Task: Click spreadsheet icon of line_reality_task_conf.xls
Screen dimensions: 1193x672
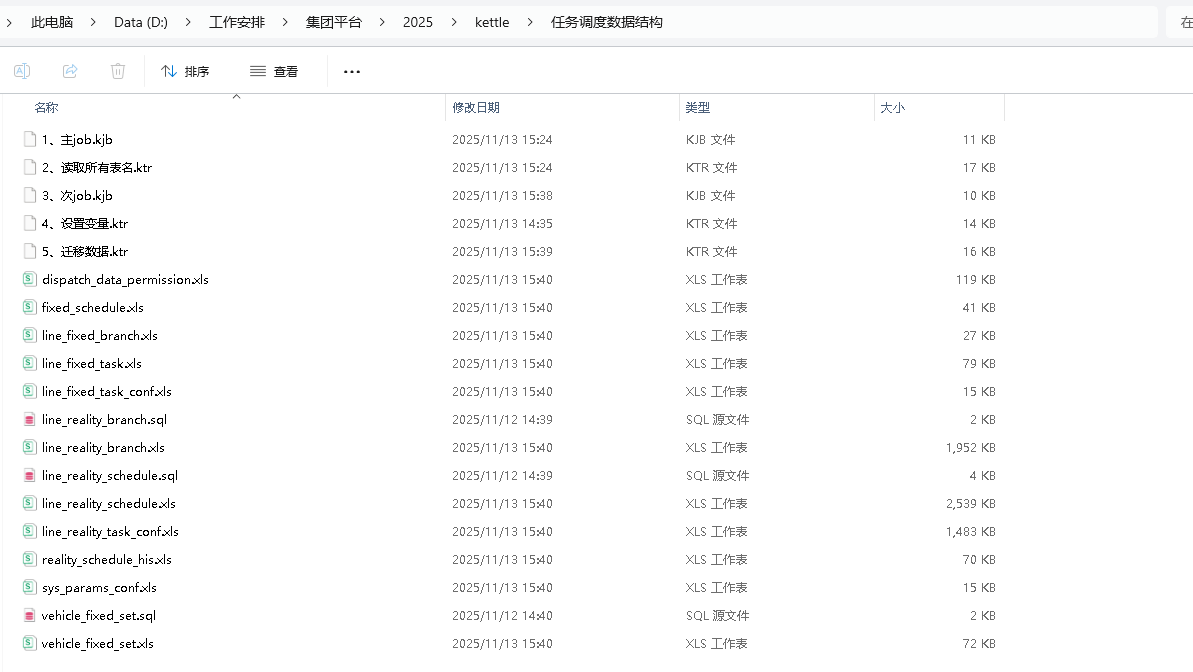Action: 29,531
